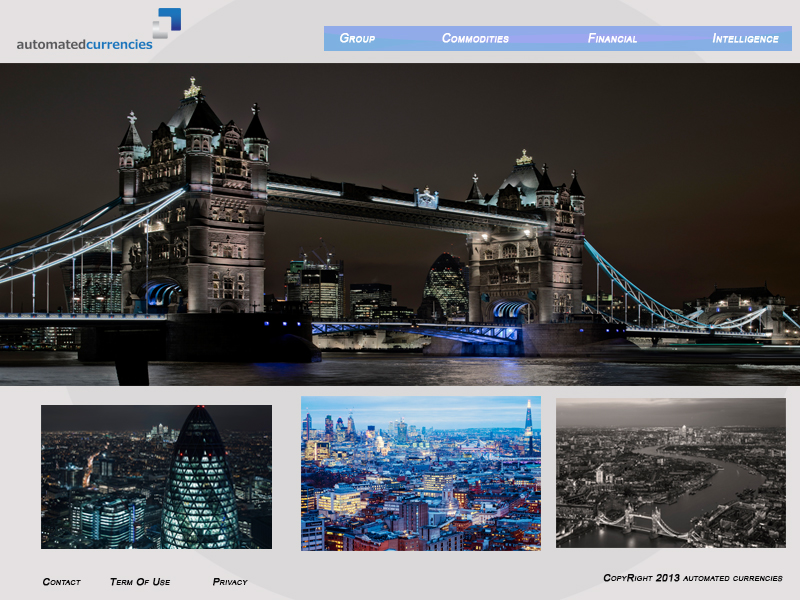Open the Group menu item
The height and width of the screenshot is (600, 800).
(x=357, y=39)
